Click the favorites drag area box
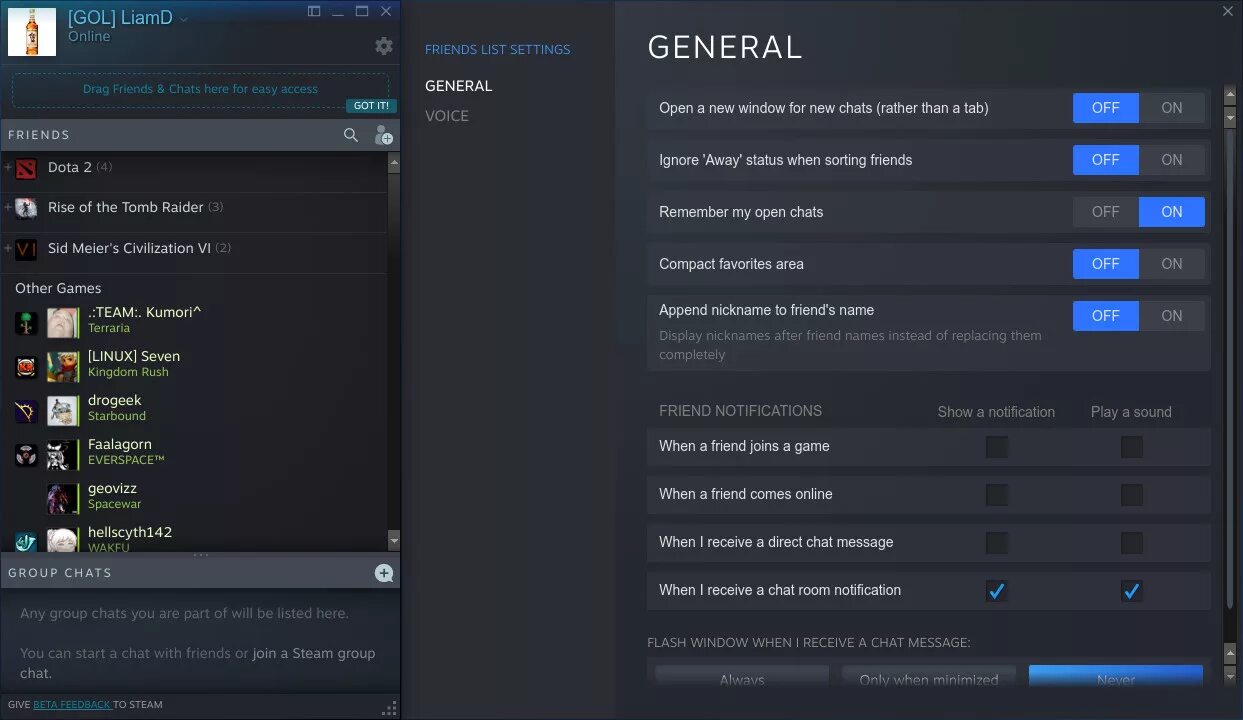This screenshot has width=1243, height=720. (x=200, y=90)
